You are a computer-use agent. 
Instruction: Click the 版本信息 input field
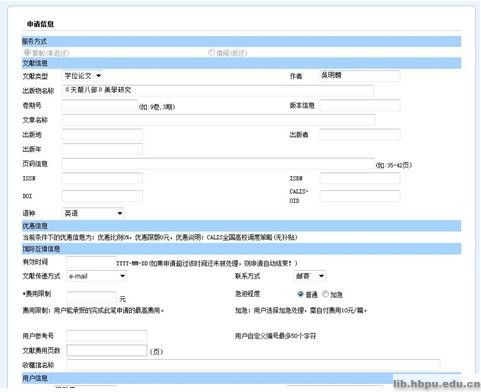[x=360, y=105]
